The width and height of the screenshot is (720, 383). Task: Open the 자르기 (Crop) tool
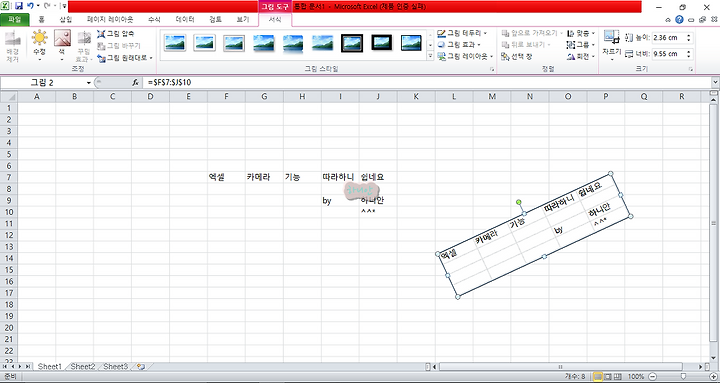612,45
